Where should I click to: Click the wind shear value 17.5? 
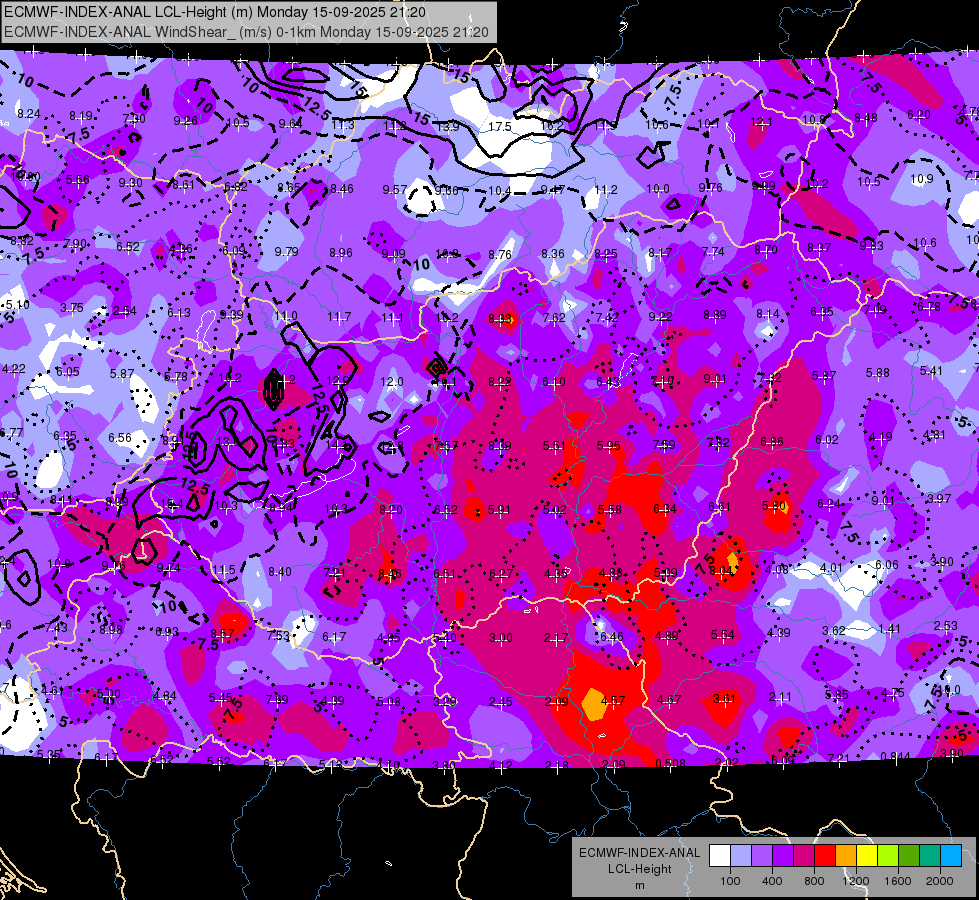[499, 127]
